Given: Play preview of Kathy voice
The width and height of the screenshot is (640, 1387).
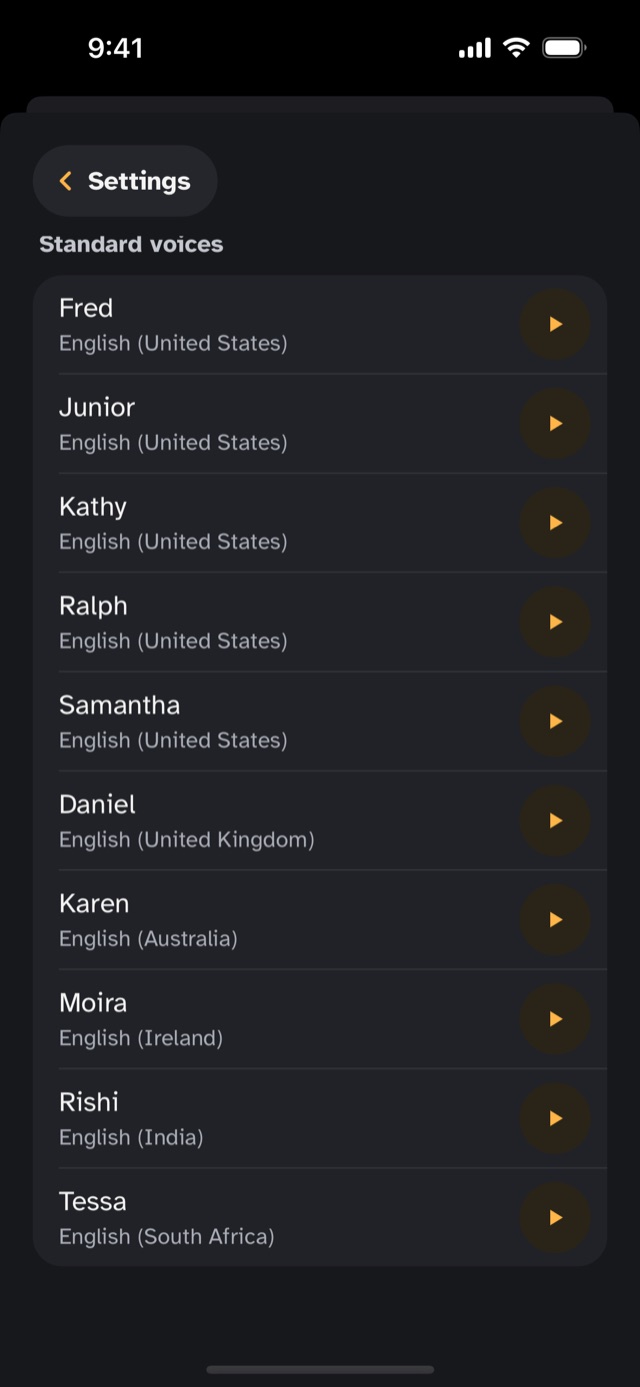Looking at the screenshot, I should click(x=555, y=522).
